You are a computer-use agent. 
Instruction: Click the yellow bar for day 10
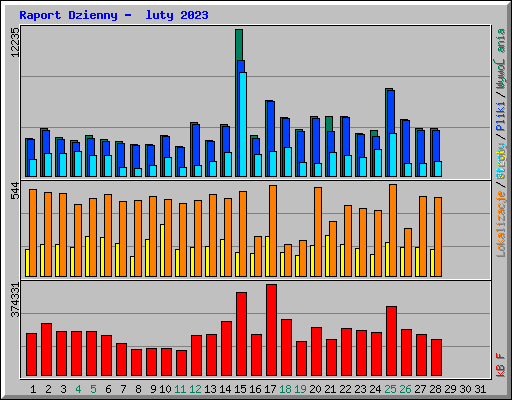162,250
